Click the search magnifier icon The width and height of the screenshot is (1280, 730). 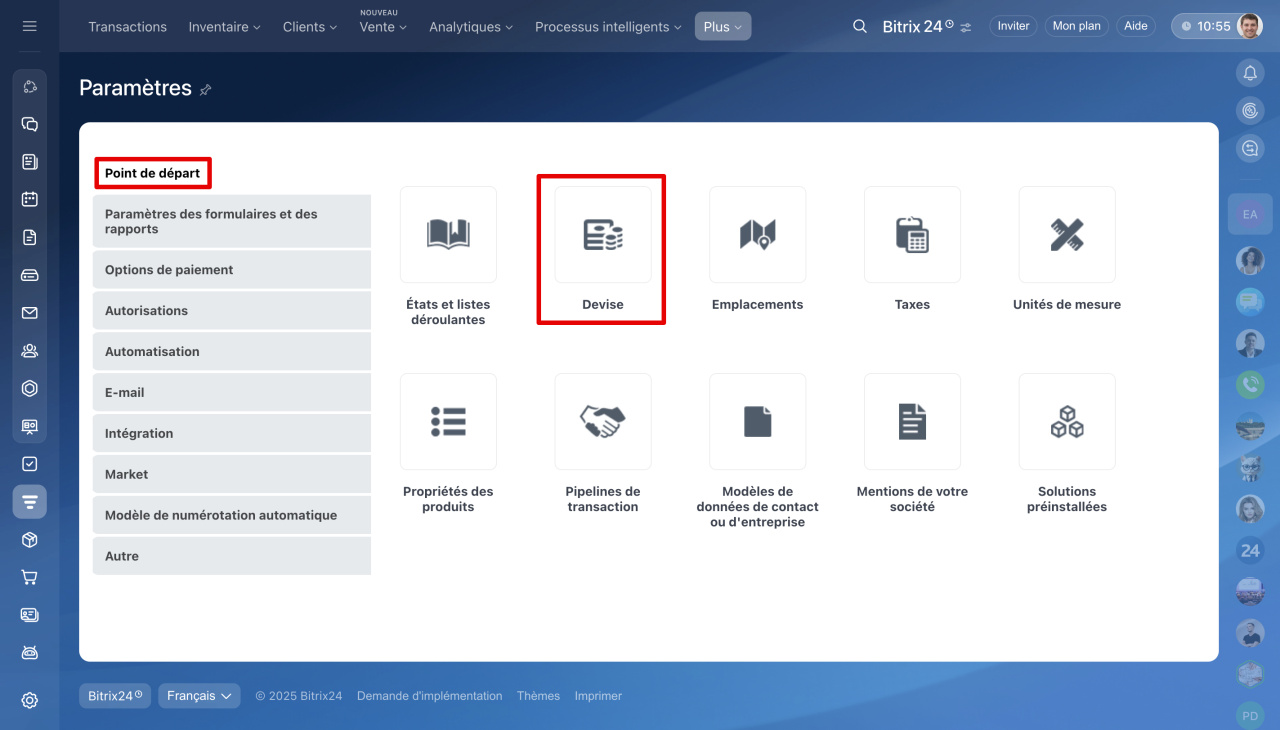click(860, 27)
